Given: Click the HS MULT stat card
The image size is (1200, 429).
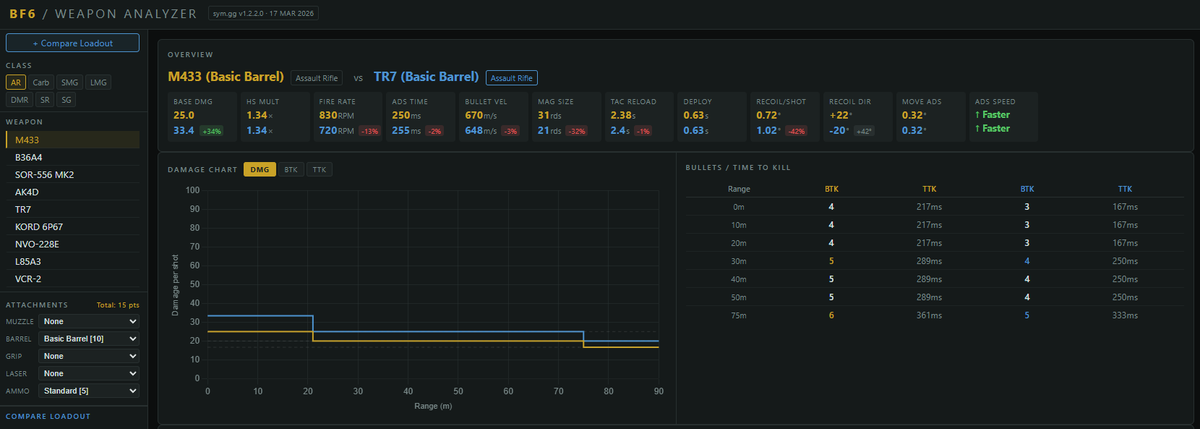Looking at the screenshot, I should click(x=274, y=116).
